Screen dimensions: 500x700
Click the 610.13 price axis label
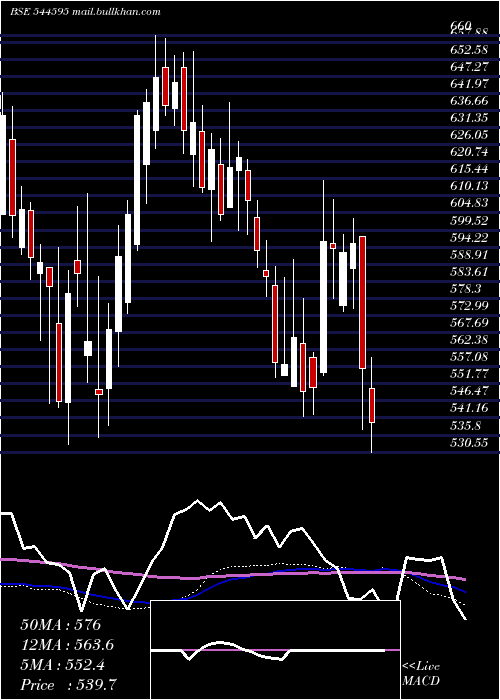pyautogui.click(x=469, y=186)
